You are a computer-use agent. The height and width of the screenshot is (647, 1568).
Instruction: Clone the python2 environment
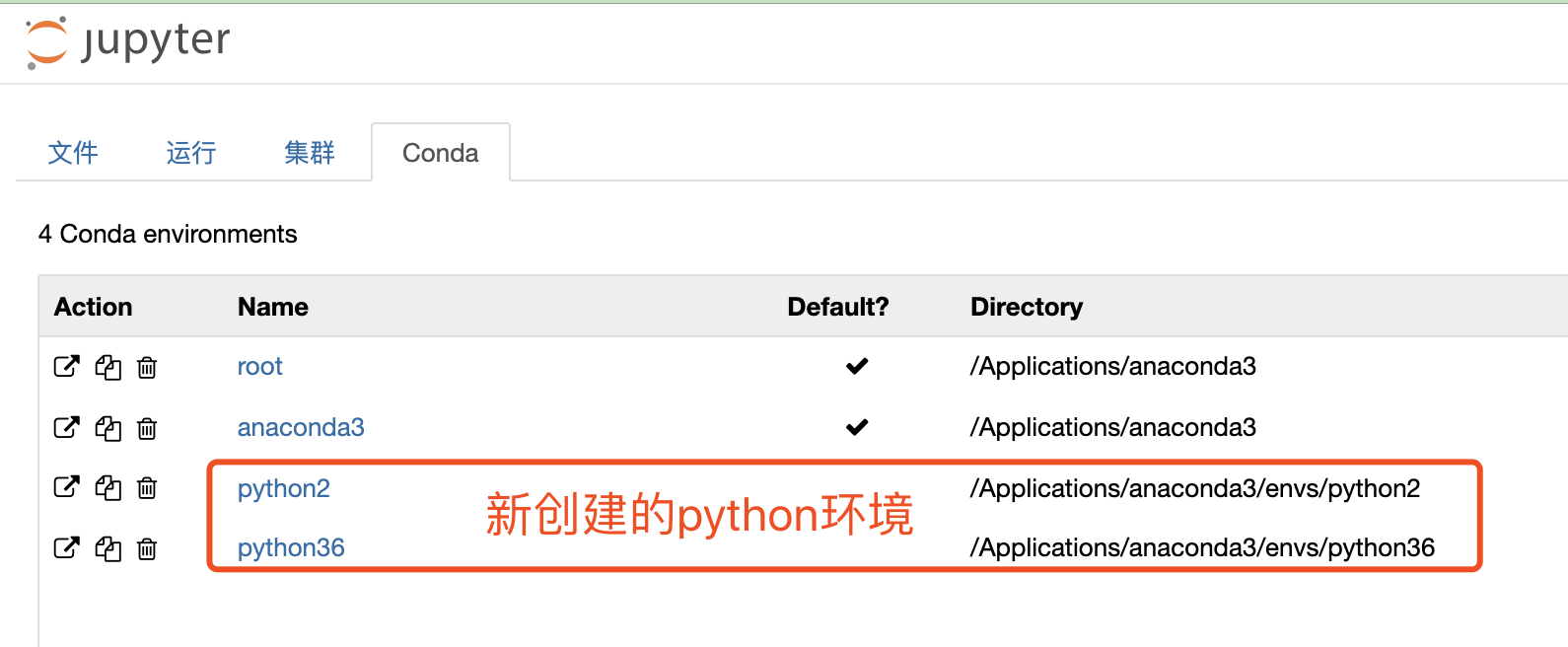107,487
